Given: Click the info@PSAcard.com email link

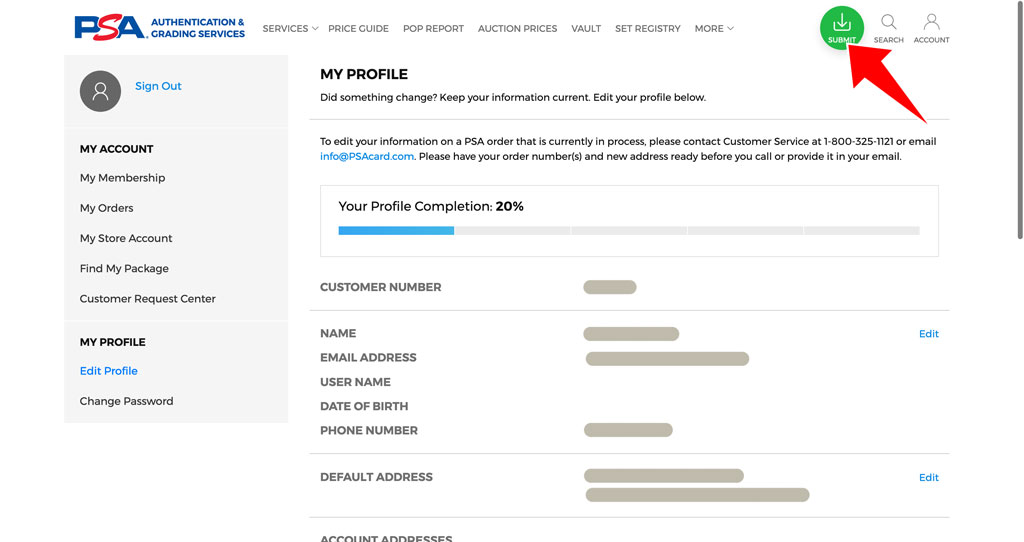Looking at the screenshot, I should coord(367,157).
